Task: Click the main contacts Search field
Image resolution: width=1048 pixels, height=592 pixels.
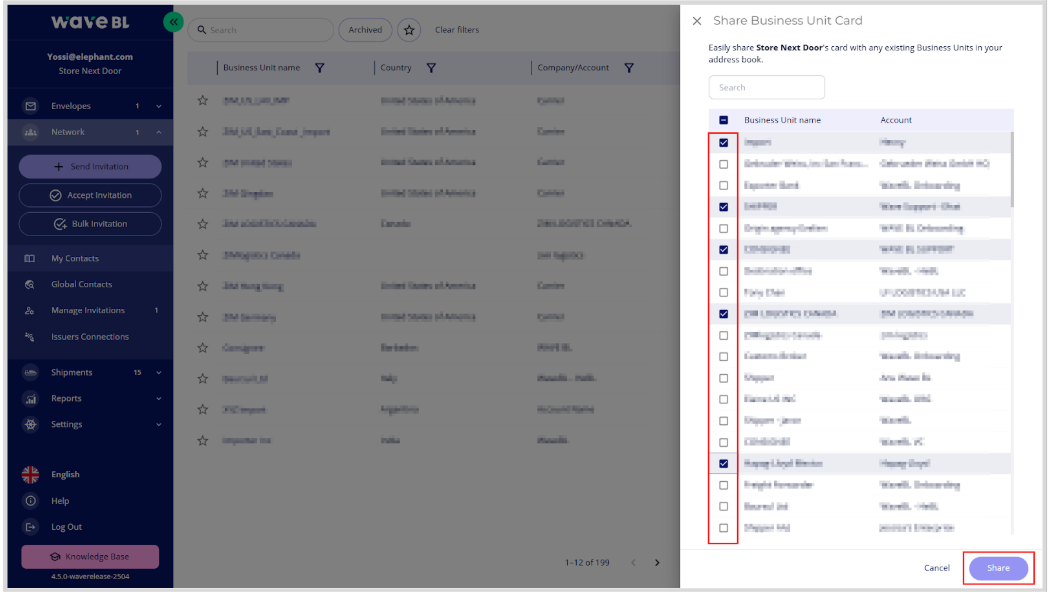Action: click(x=261, y=30)
